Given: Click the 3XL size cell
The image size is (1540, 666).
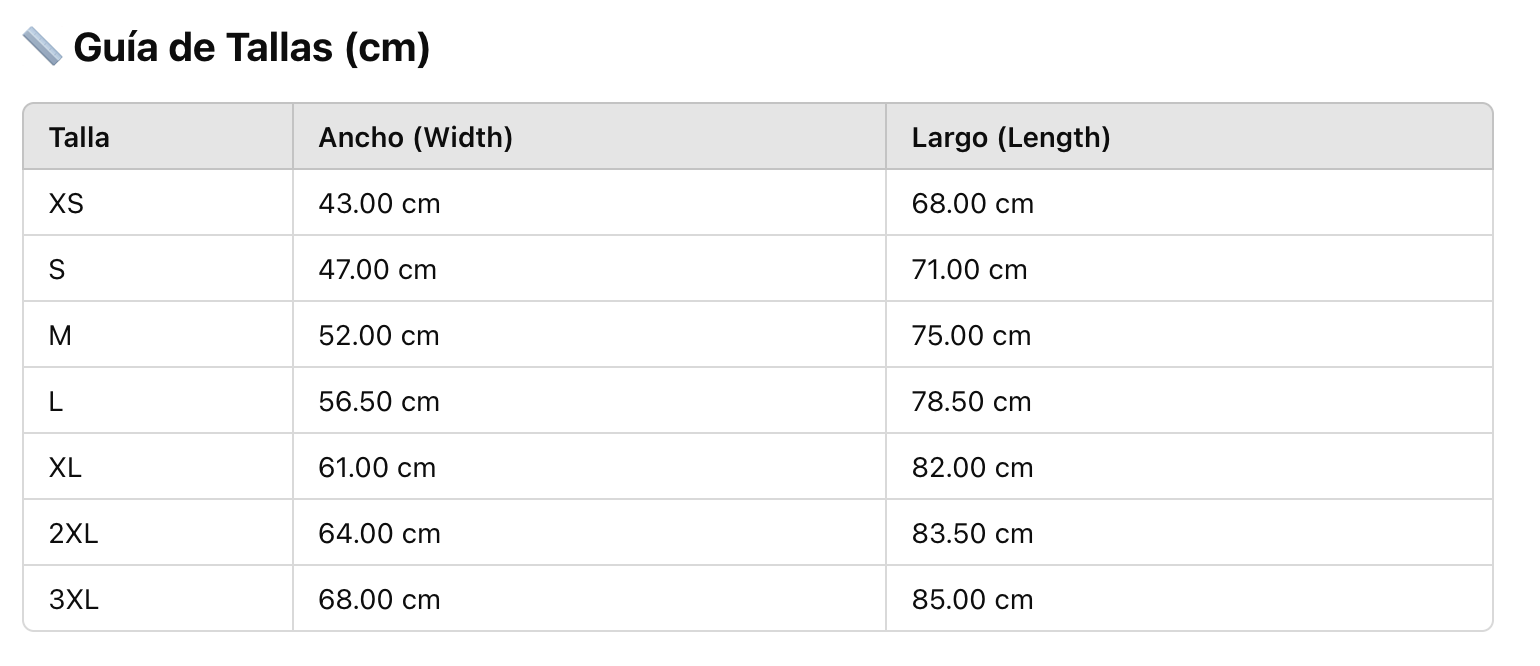Looking at the screenshot, I should pyautogui.click(x=73, y=599).
